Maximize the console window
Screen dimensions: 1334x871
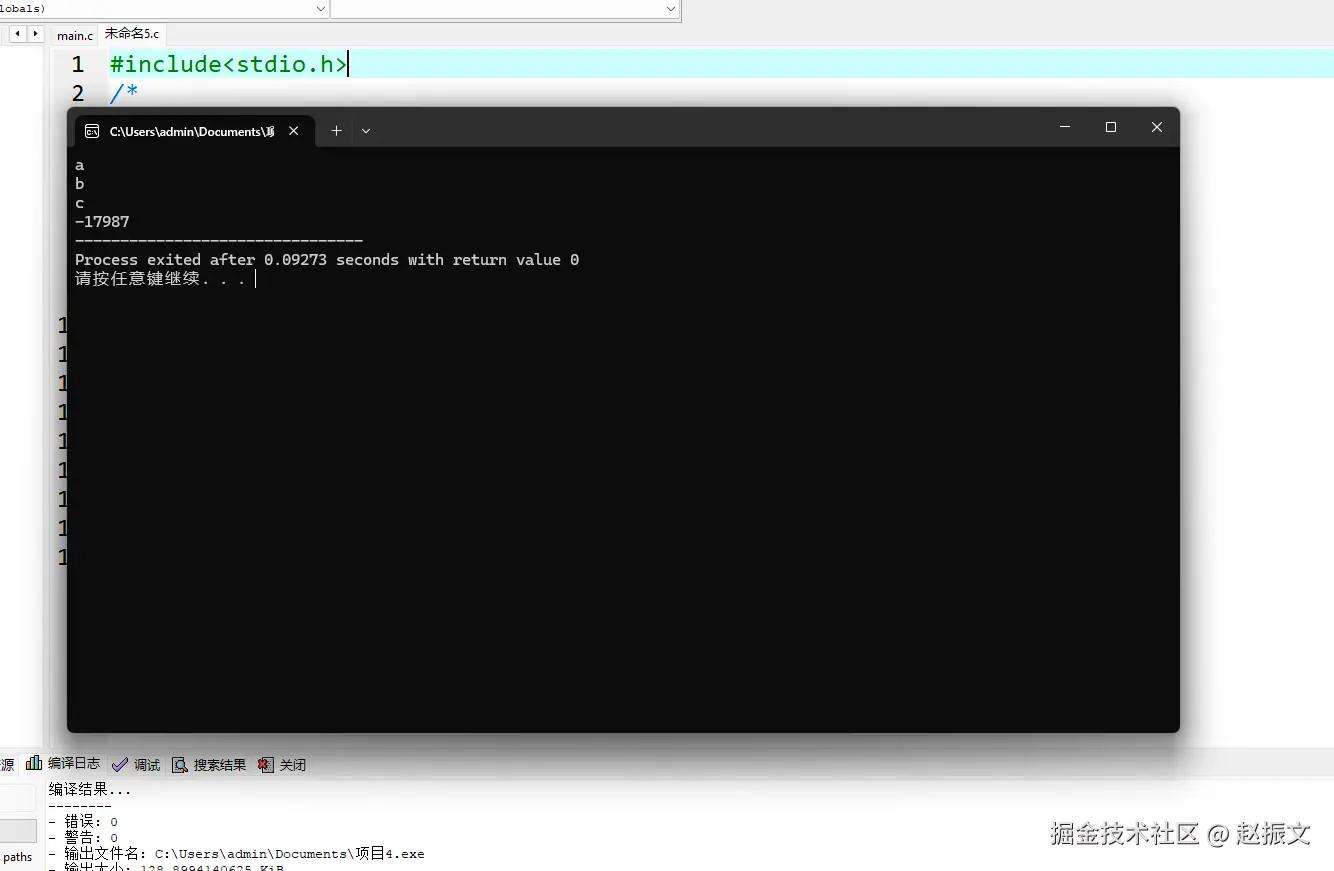click(x=1111, y=127)
